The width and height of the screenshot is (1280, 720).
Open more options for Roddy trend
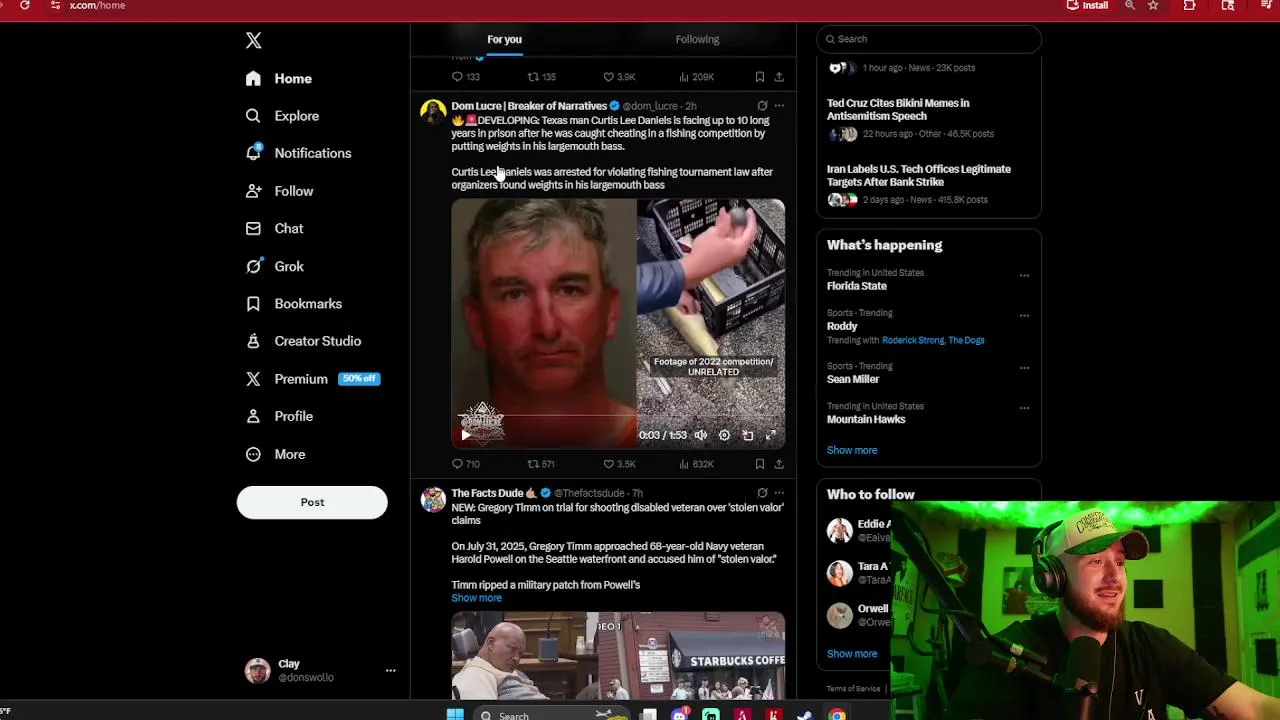(x=1024, y=315)
